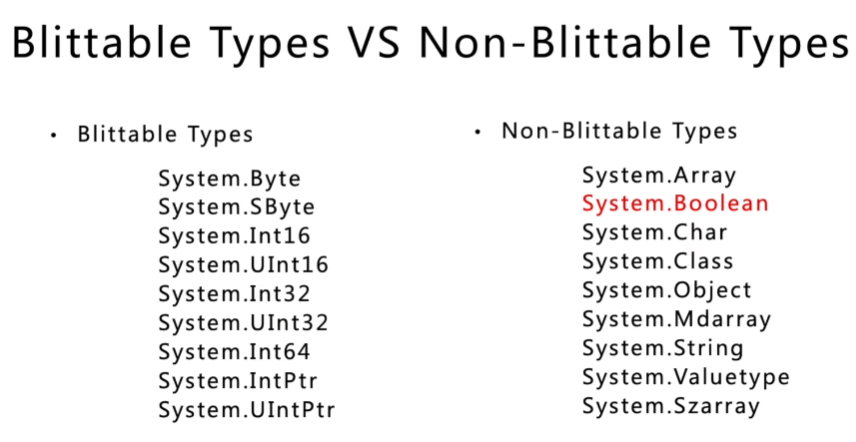The width and height of the screenshot is (856, 442).
Task: Select System.Int32 in the left list
Action: pos(234,294)
